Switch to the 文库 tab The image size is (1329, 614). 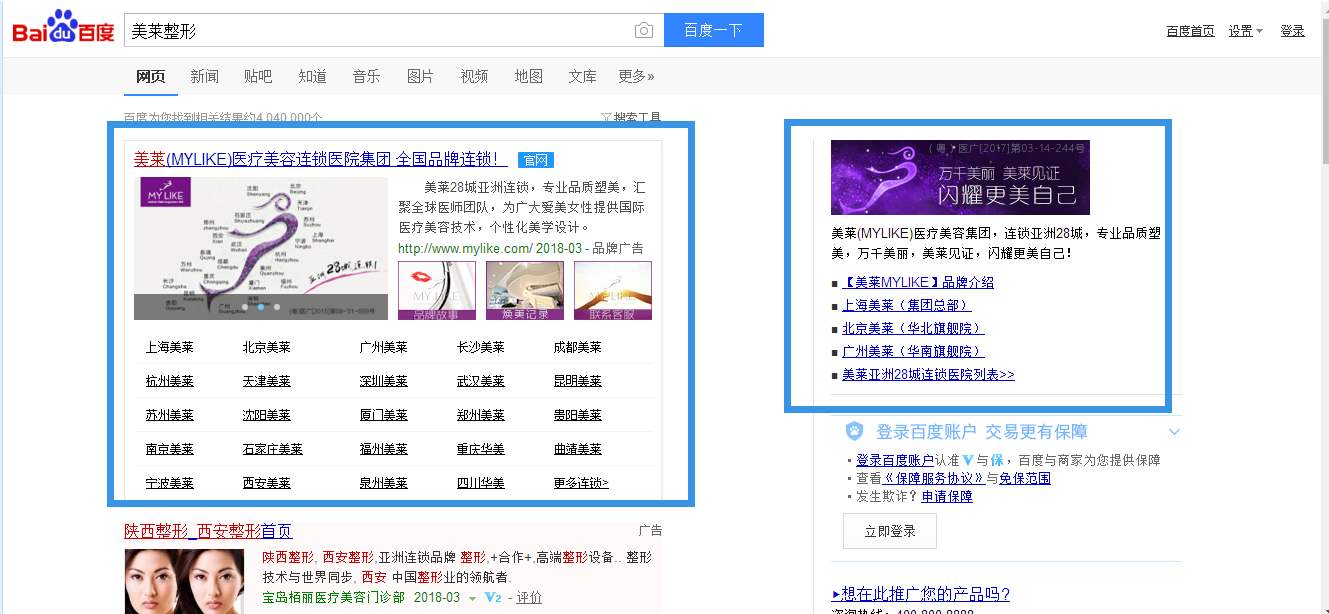click(x=582, y=76)
